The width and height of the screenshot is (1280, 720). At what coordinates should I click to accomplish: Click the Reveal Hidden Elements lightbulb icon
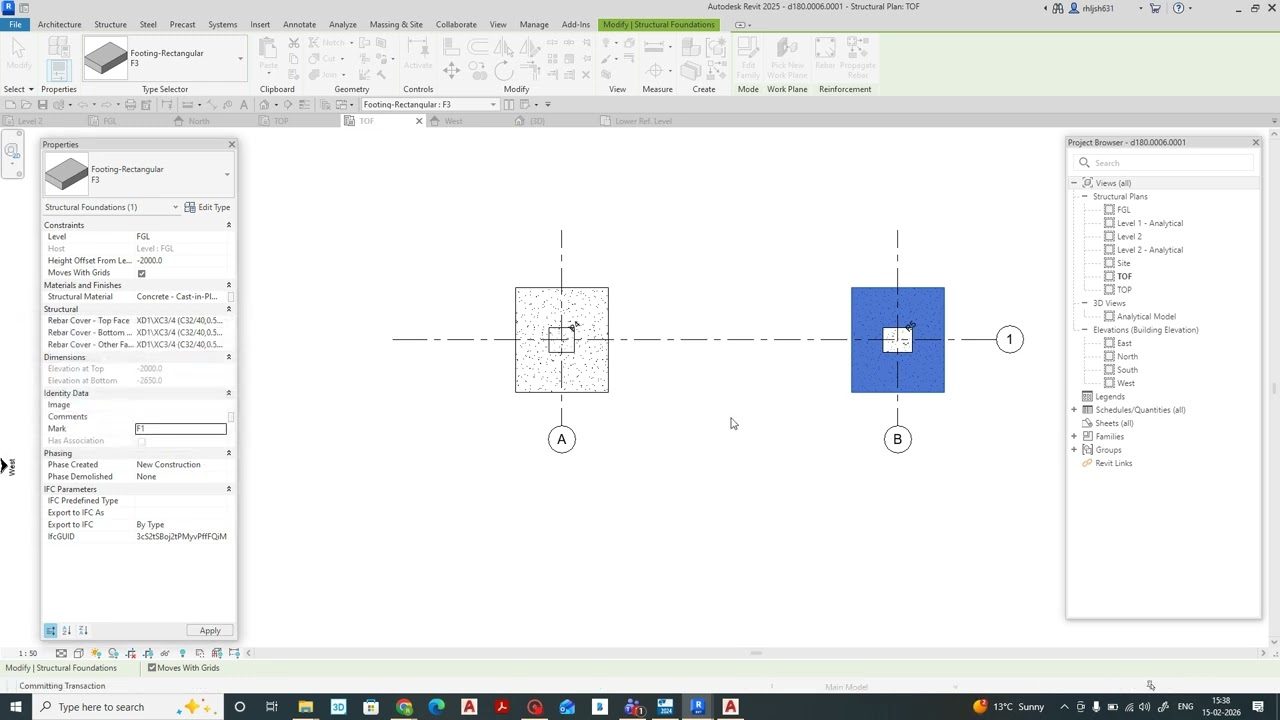[182, 653]
